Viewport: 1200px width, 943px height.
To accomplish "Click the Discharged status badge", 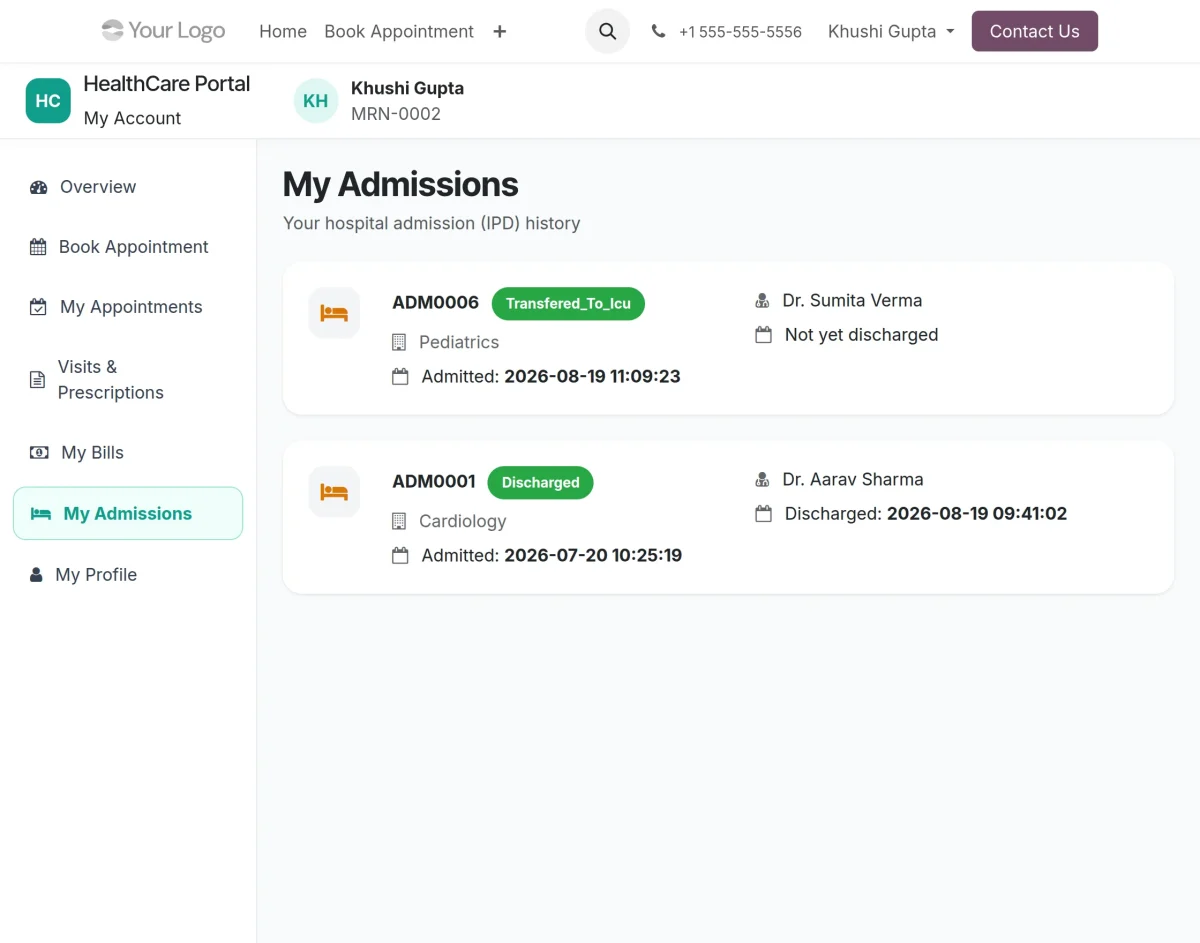I will pos(540,482).
